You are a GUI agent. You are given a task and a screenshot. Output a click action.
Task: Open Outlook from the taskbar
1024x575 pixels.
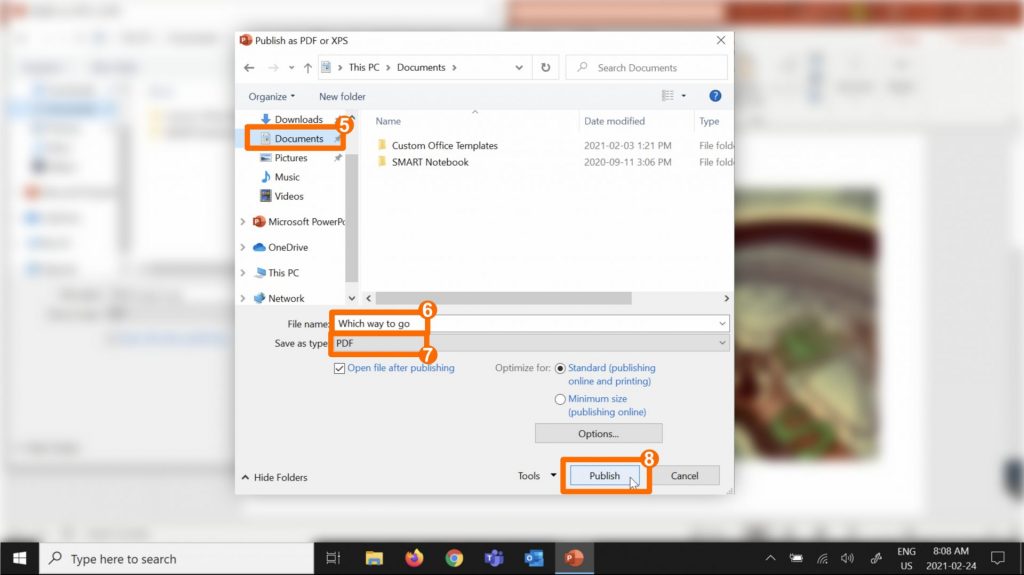(533, 558)
